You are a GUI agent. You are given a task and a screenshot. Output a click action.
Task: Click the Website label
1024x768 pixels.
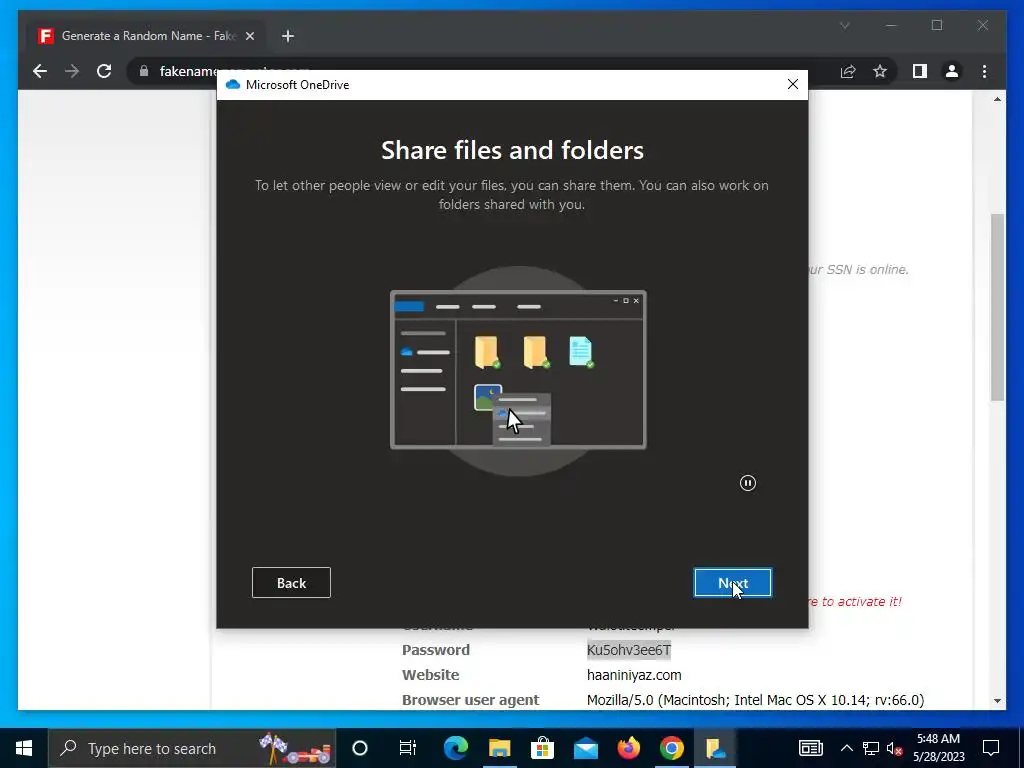[x=430, y=675]
